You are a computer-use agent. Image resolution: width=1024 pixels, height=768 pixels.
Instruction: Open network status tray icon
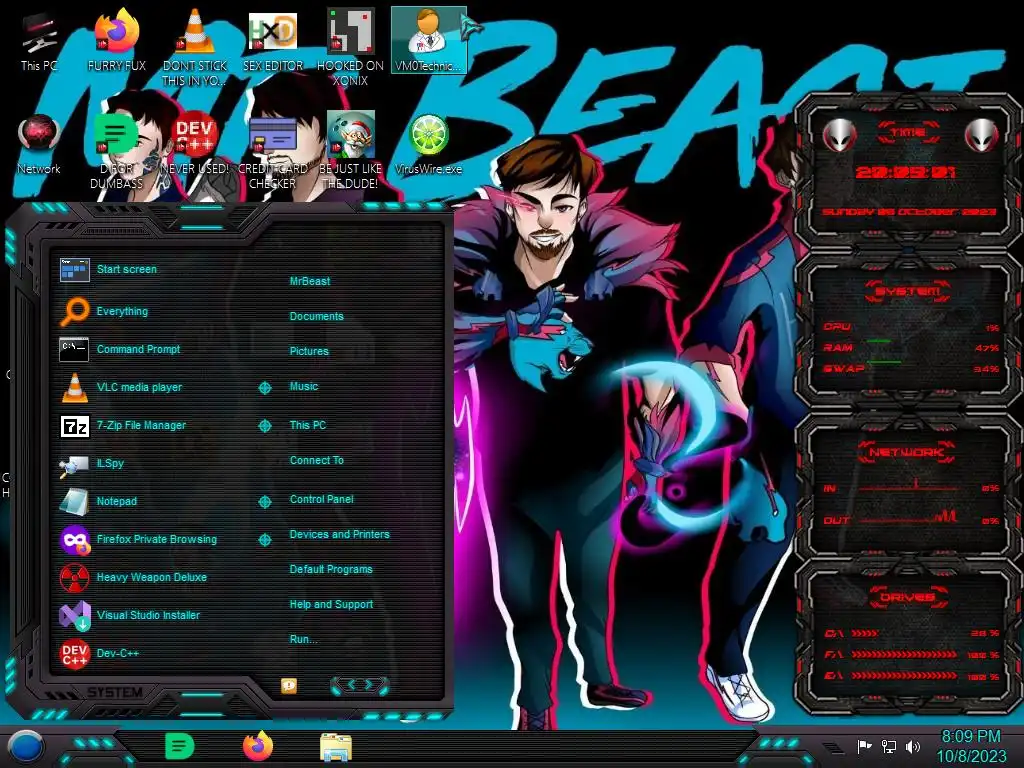point(889,746)
